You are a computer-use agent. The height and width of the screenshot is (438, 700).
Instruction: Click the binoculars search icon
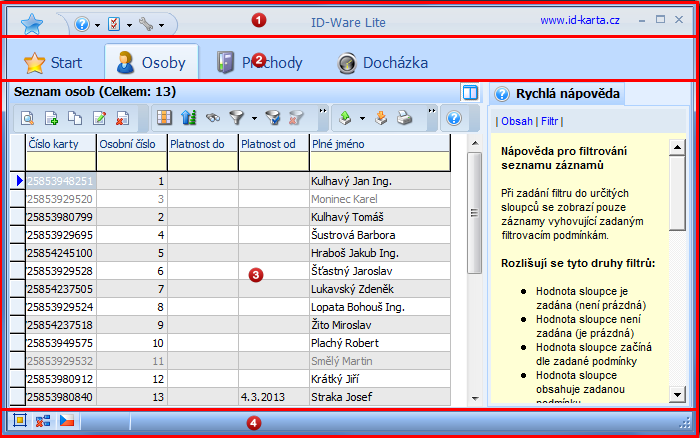(x=213, y=118)
